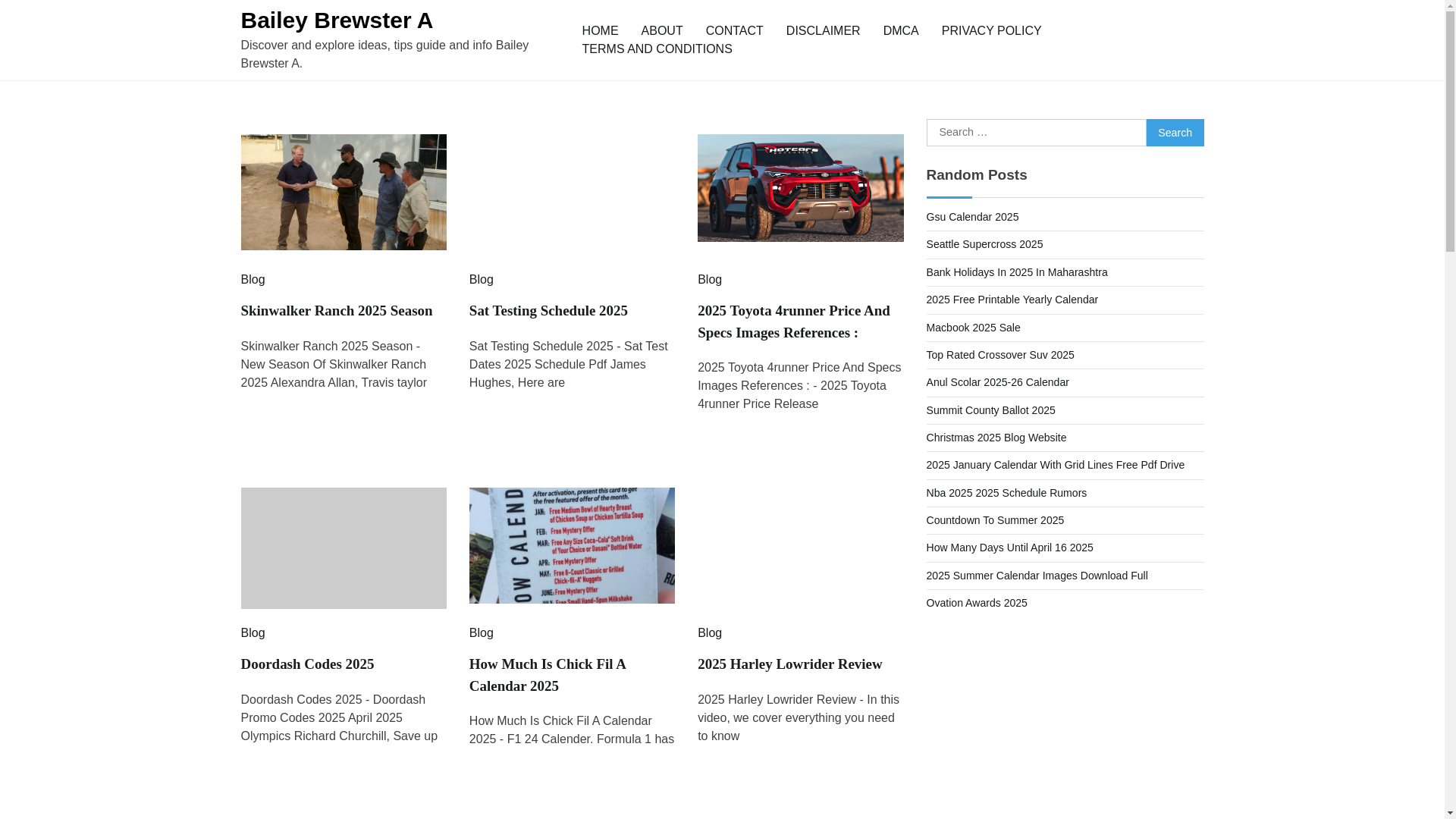The height and width of the screenshot is (819, 1456).
Task: Click Blog category above Skinwalker Ranch title
Action: [253, 280]
